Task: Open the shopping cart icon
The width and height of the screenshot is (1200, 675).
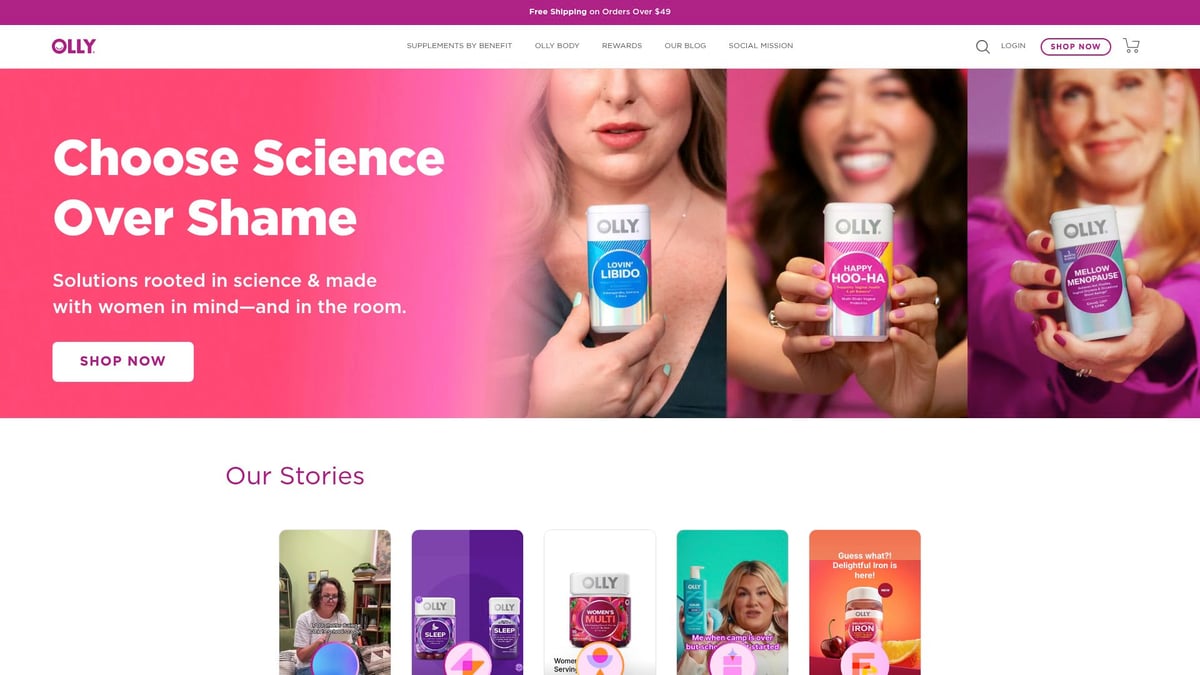Action: tap(1131, 46)
